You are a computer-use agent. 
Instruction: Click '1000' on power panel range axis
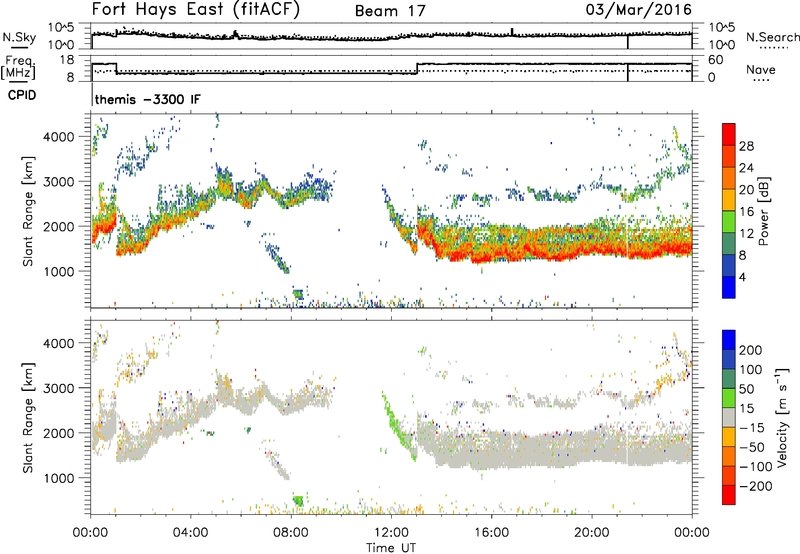click(x=59, y=271)
